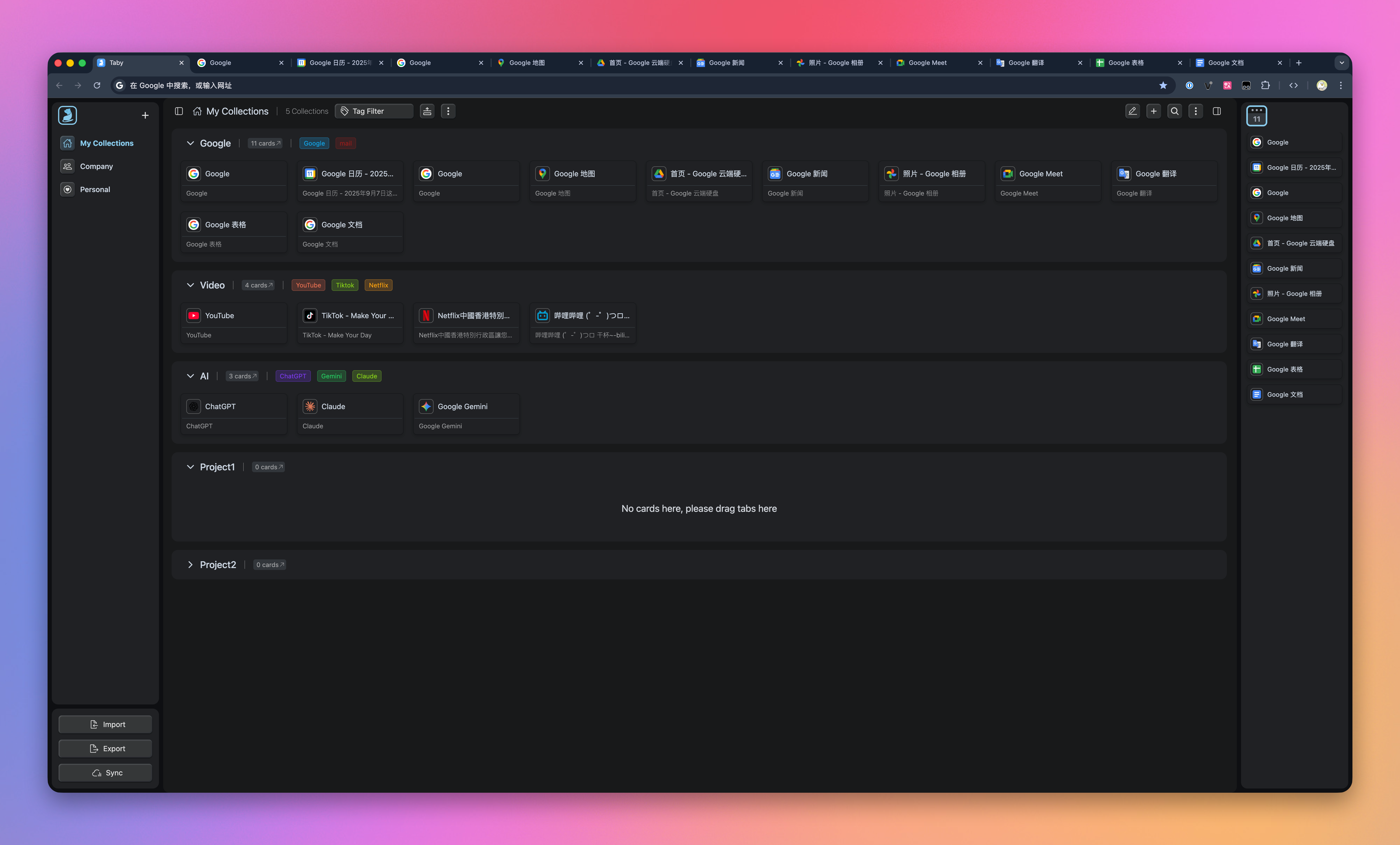The height and width of the screenshot is (845, 1400).
Task: Open the more options menu next to the search icon
Action: click(x=1196, y=111)
